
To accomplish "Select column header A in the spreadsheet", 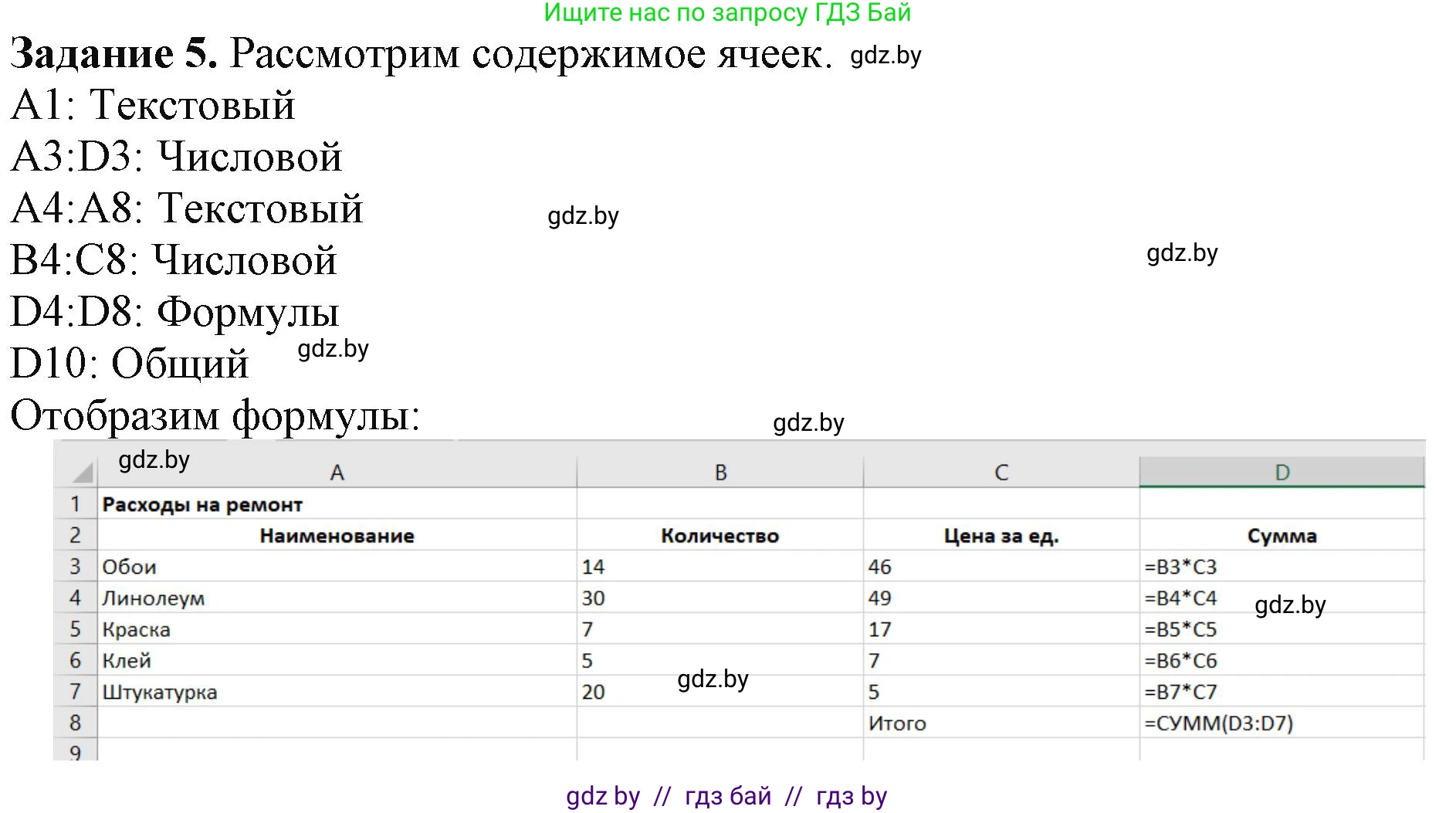I will click(337, 471).
